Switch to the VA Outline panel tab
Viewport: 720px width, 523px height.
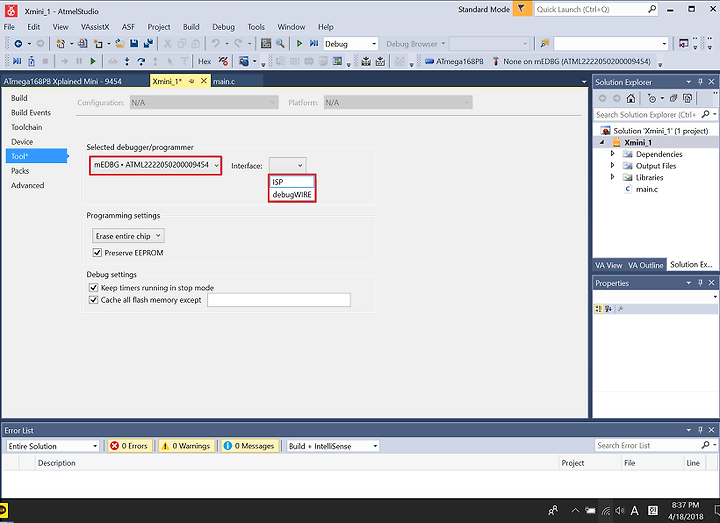(645, 265)
